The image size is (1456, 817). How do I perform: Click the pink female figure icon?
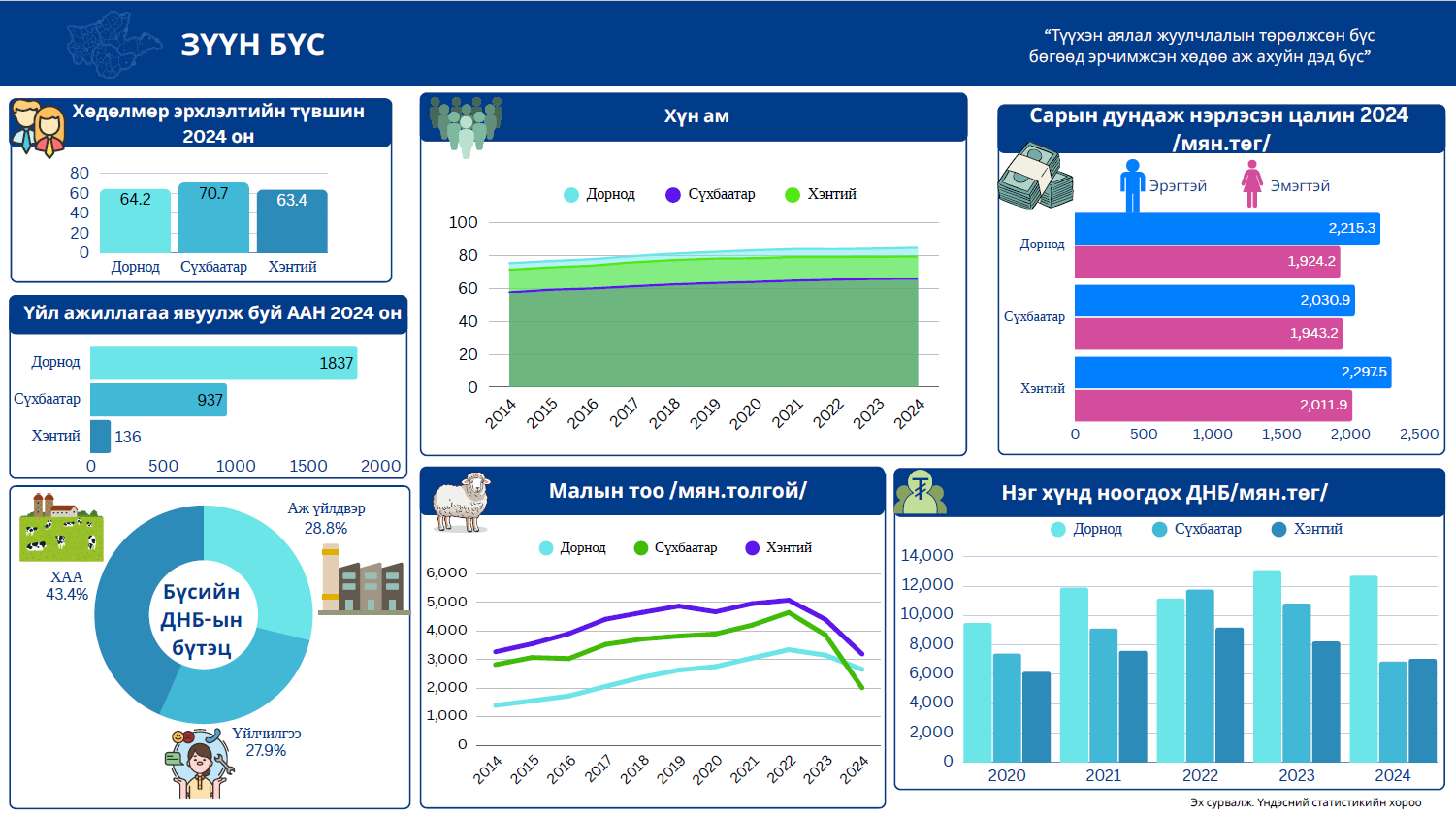point(1252,184)
